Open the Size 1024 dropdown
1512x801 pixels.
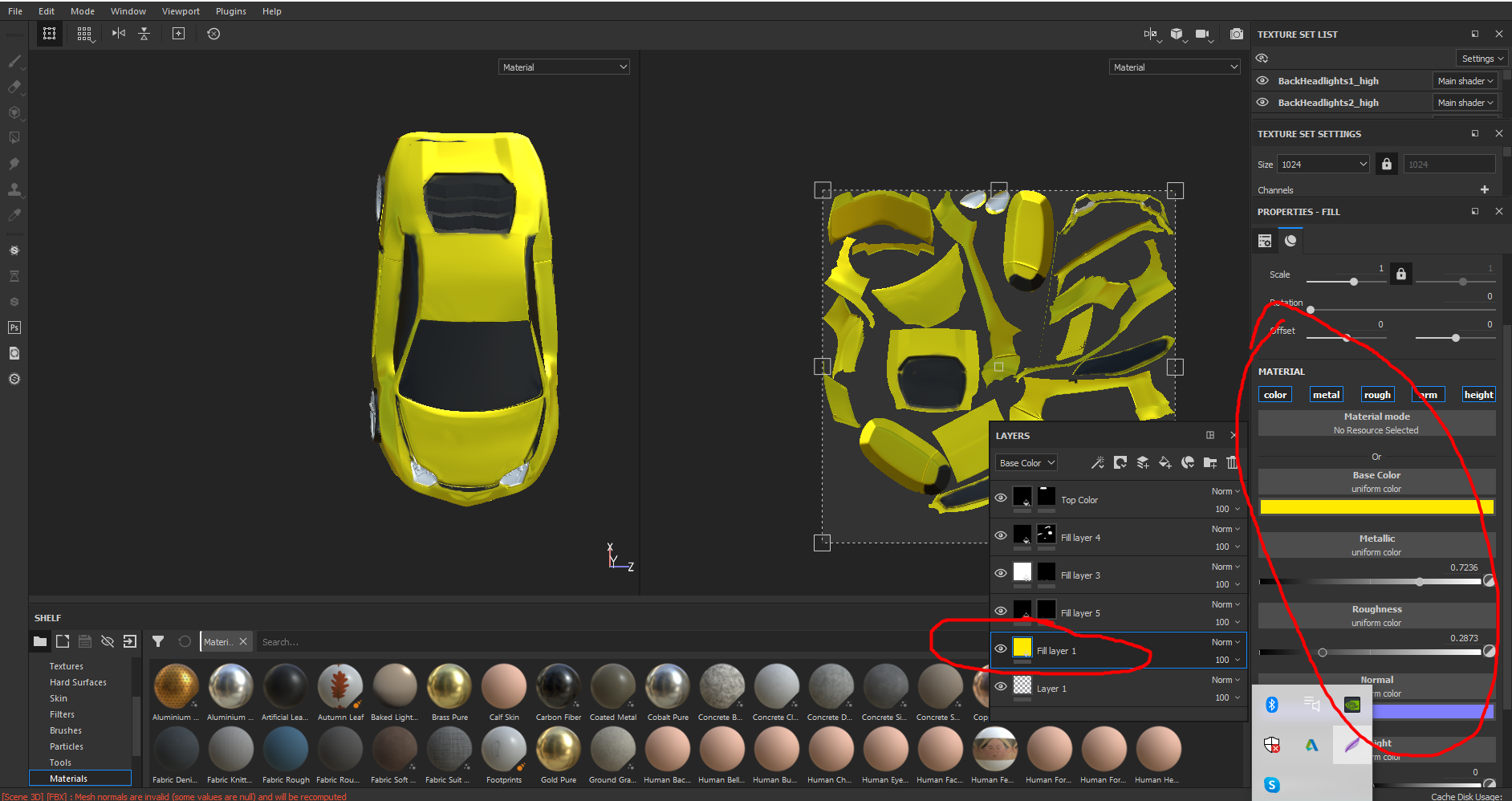(x=1323, y=164)
